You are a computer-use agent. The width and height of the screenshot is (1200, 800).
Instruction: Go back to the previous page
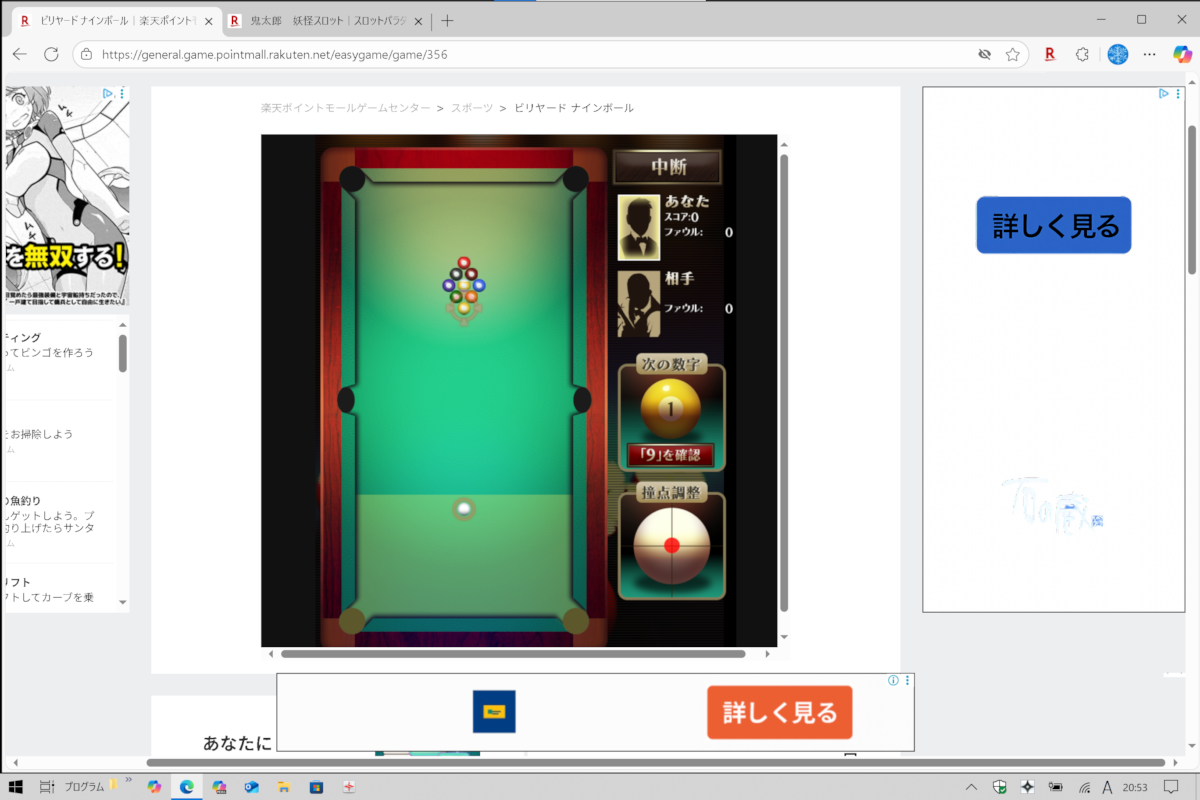(x=20, y=54)
